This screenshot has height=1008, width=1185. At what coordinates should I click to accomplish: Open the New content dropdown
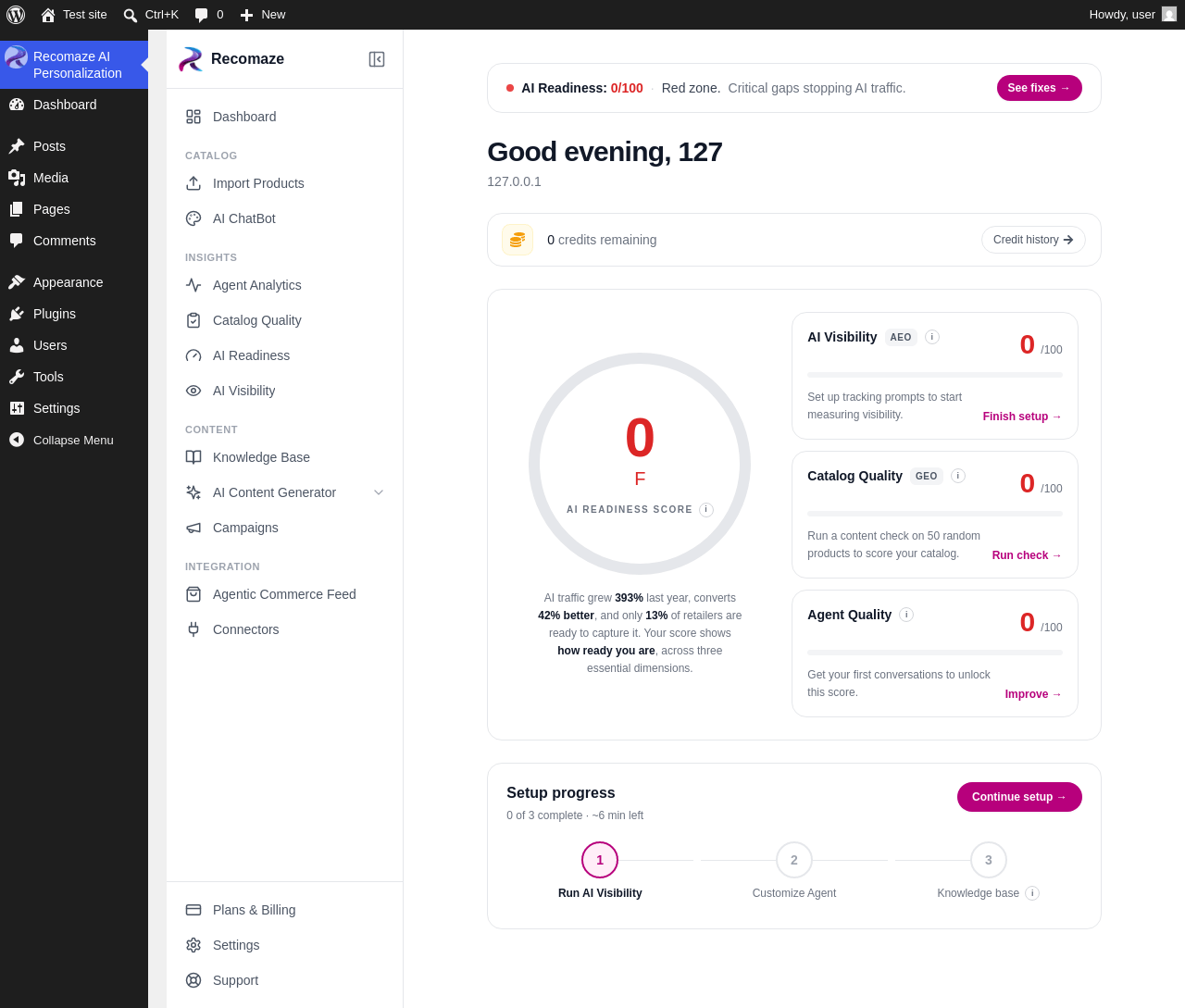(263, 15)
